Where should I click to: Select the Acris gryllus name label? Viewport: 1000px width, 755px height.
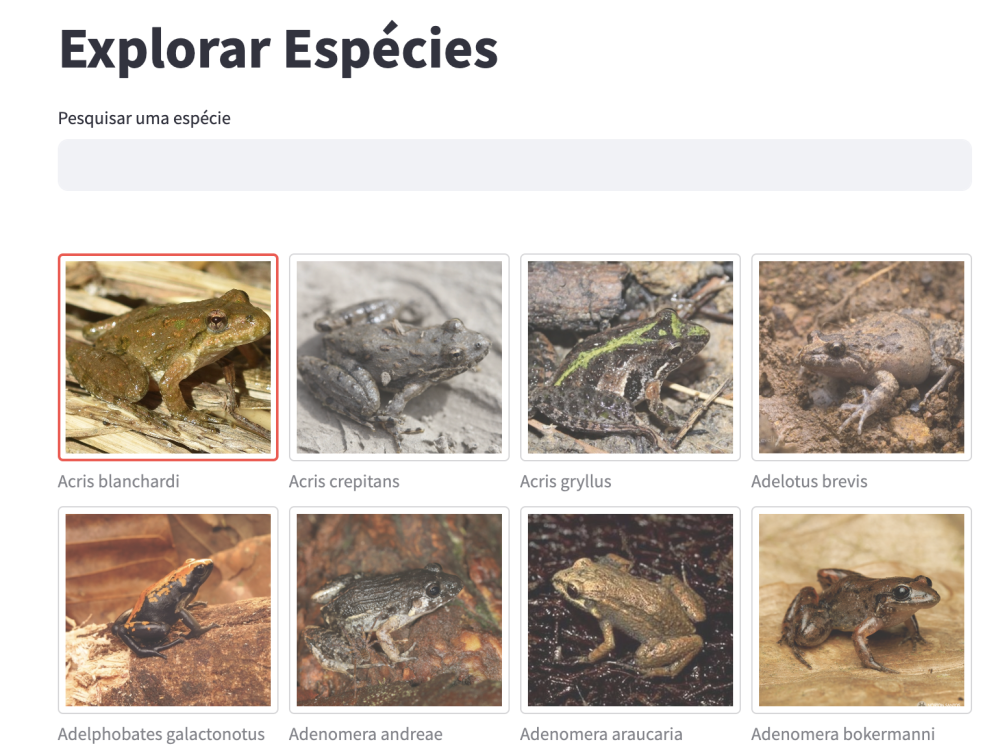coord(565,481)
